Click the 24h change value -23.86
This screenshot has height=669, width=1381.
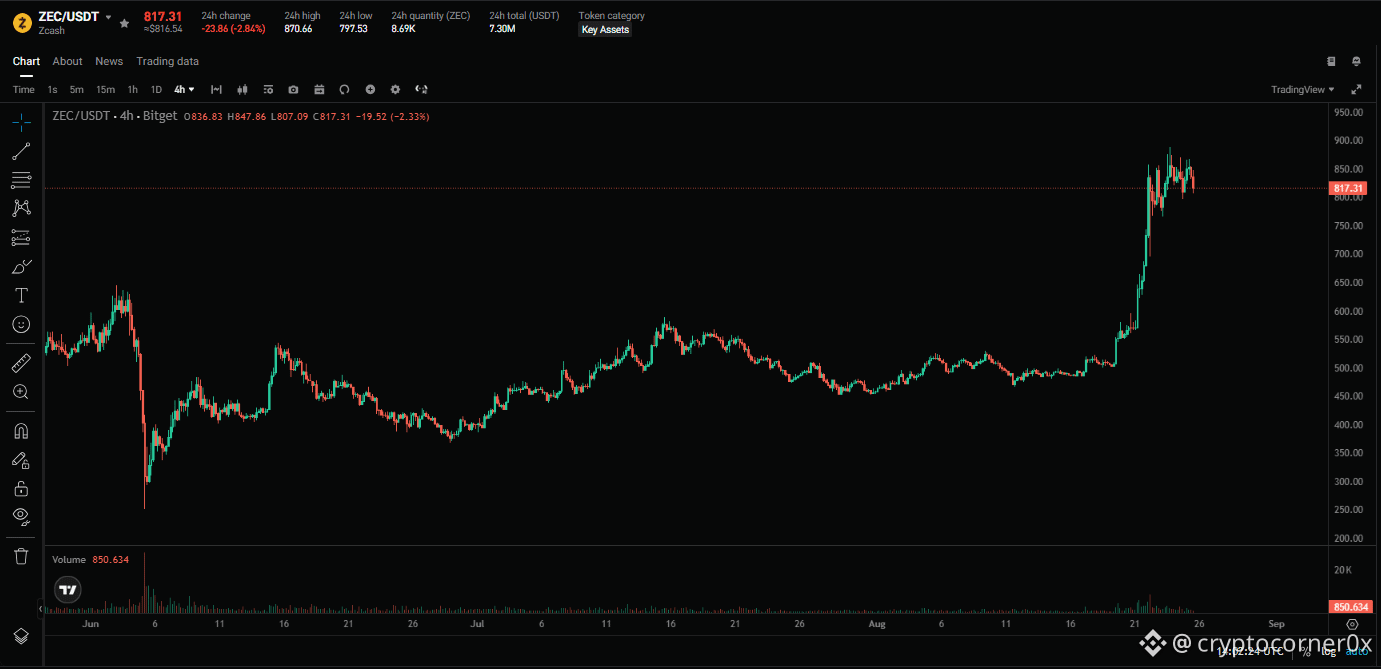coord(233,29)
